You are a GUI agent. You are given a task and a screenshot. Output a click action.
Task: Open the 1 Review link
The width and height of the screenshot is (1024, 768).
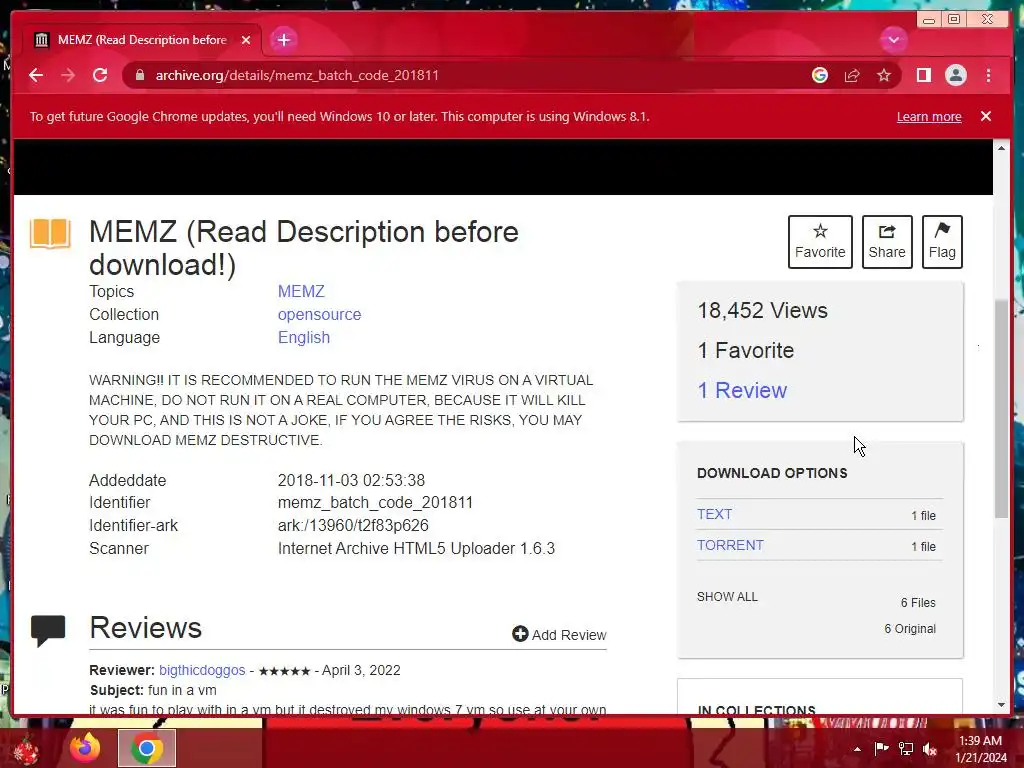point(742,391)
